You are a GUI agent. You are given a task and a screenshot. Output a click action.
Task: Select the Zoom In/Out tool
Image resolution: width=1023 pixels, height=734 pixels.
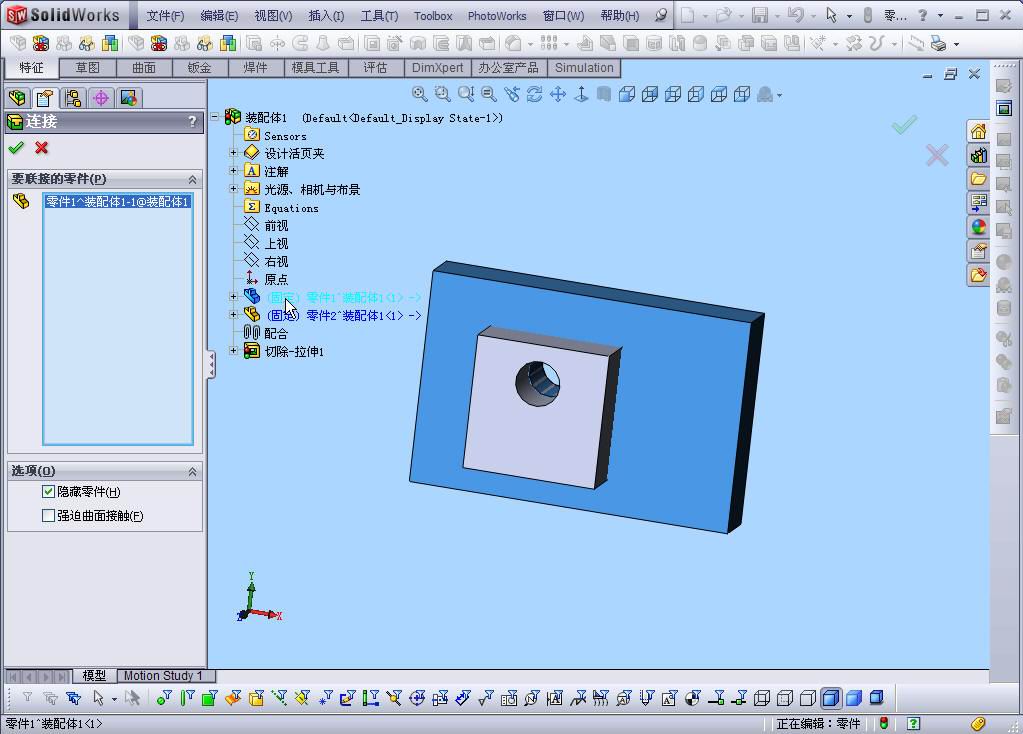click(466, 95)
